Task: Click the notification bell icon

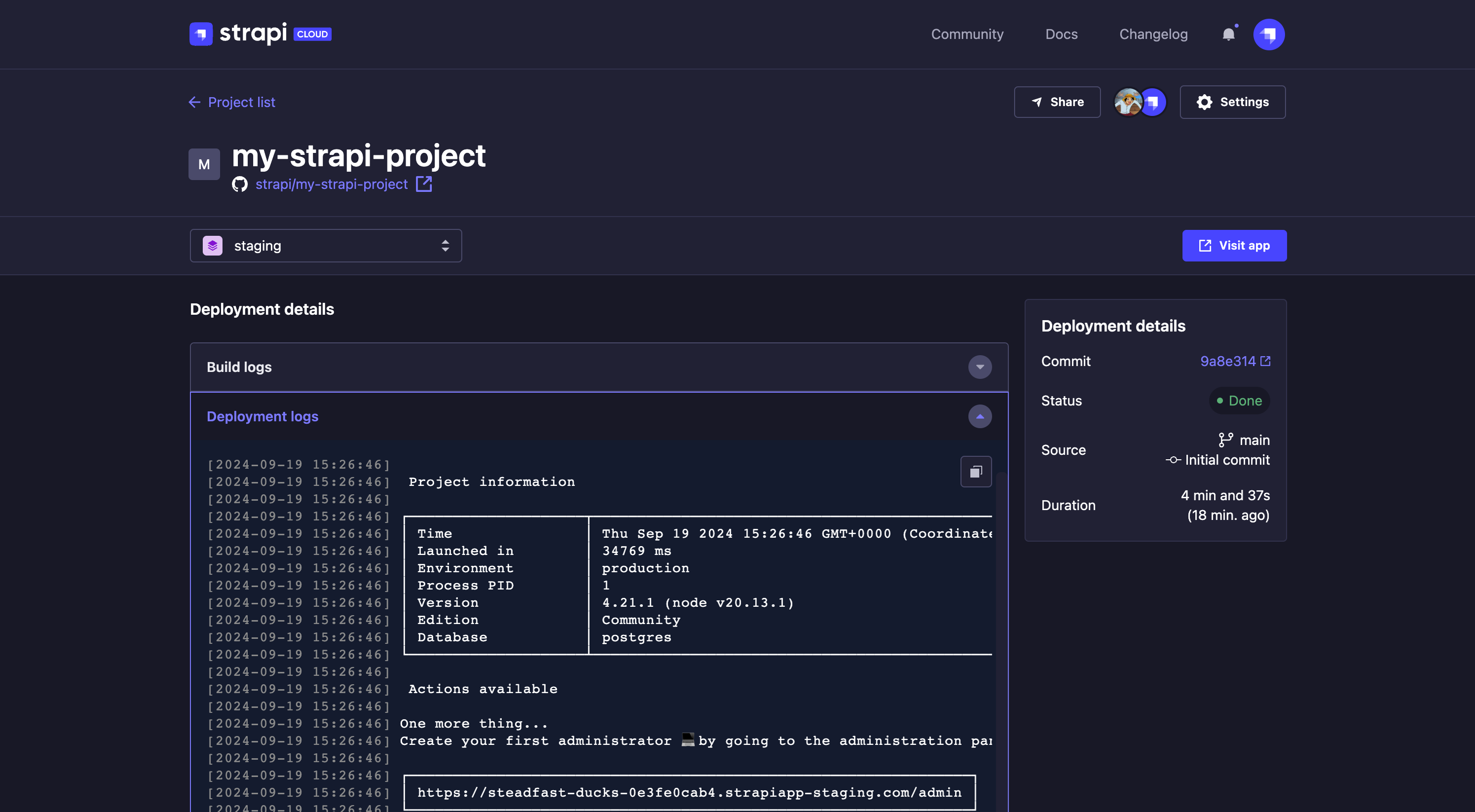Action: (1228, 33)
